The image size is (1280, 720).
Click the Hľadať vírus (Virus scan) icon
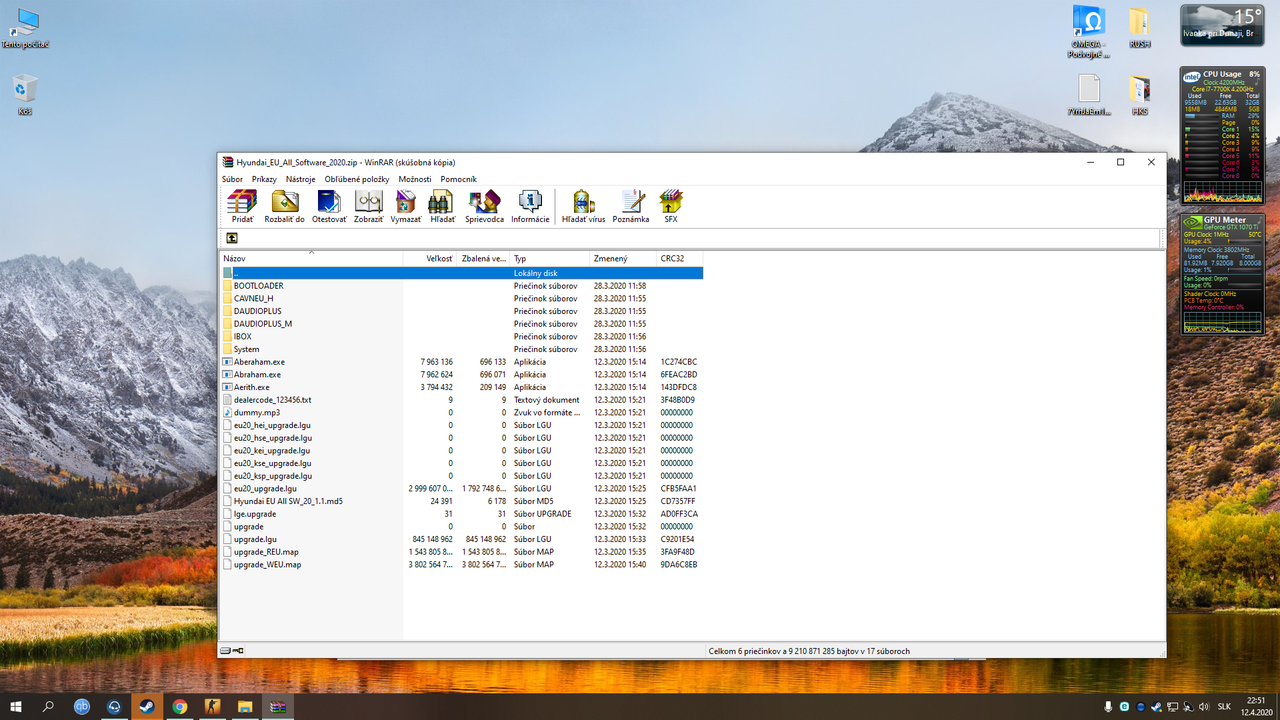pos(583,206)
